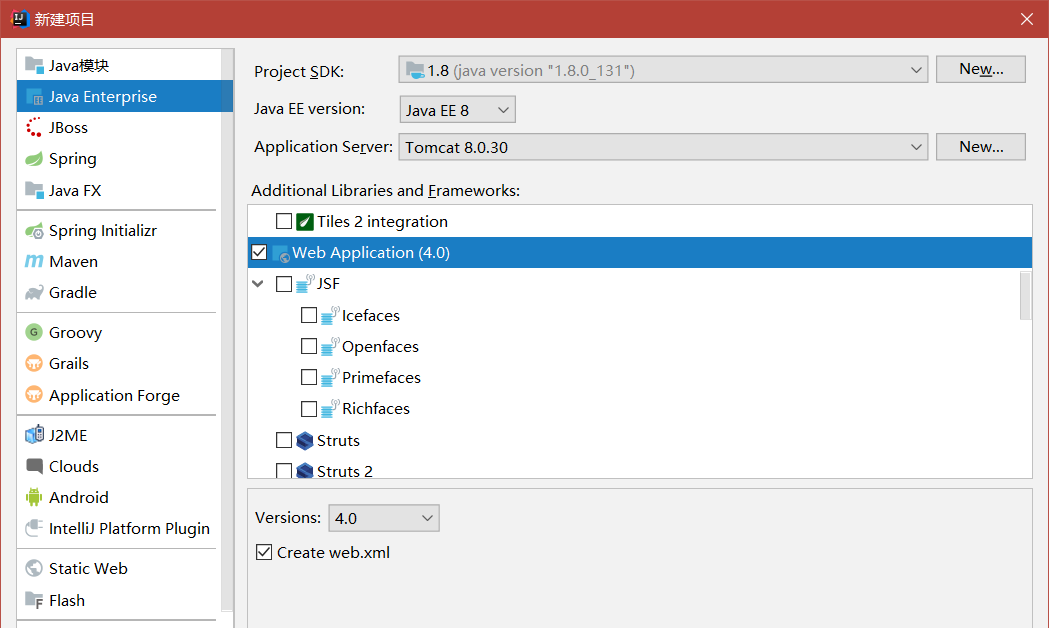Select the Struts 2 framework row

pyautogui.click(x=640, y=471)
